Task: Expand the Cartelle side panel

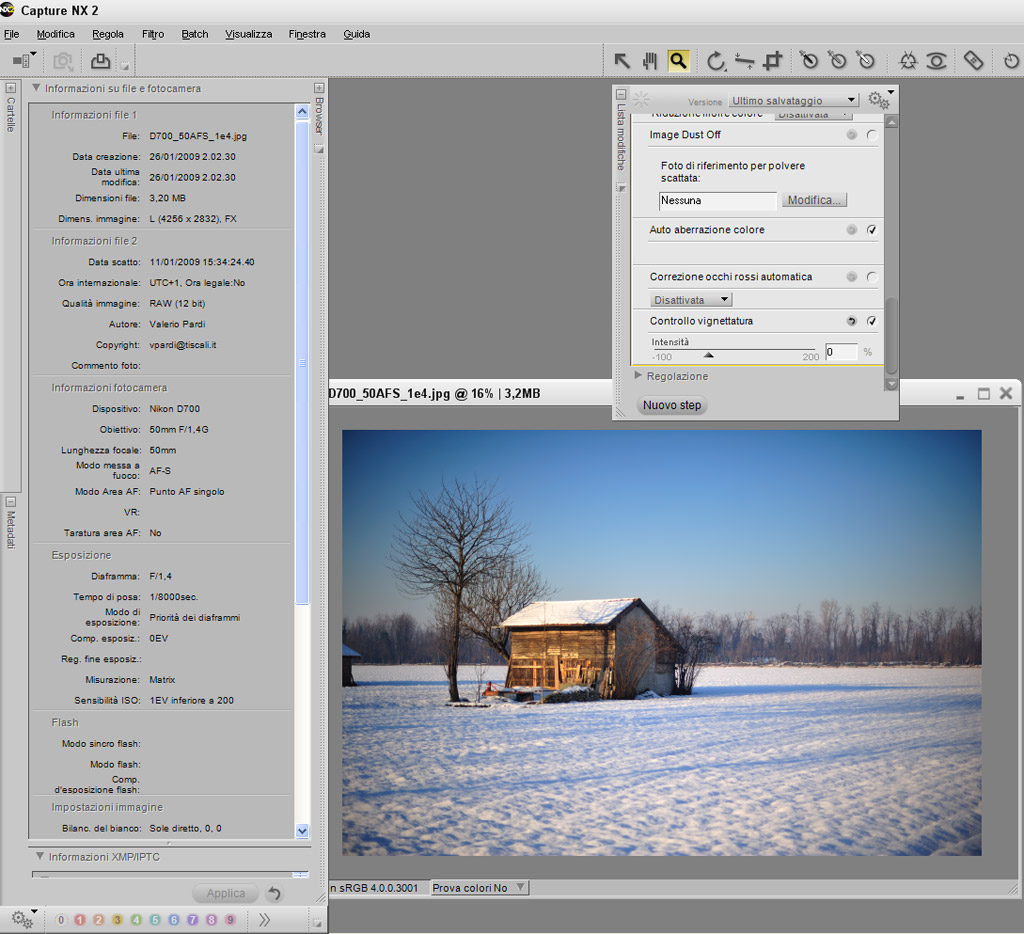Action: point(10,88)
